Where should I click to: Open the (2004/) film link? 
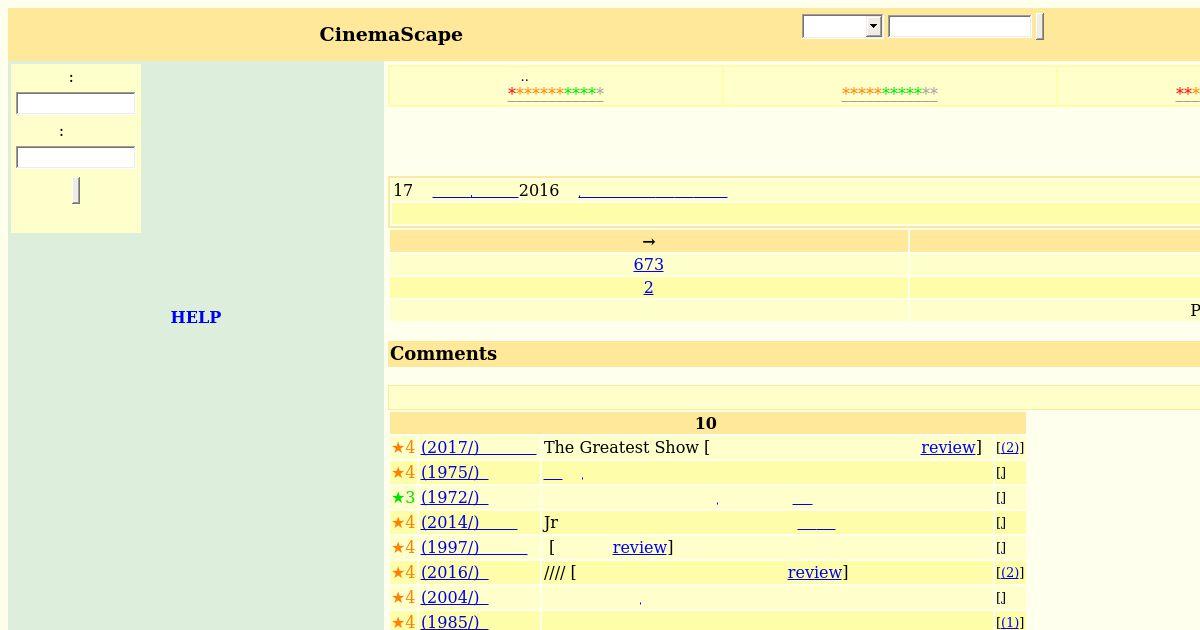(454, 597)
